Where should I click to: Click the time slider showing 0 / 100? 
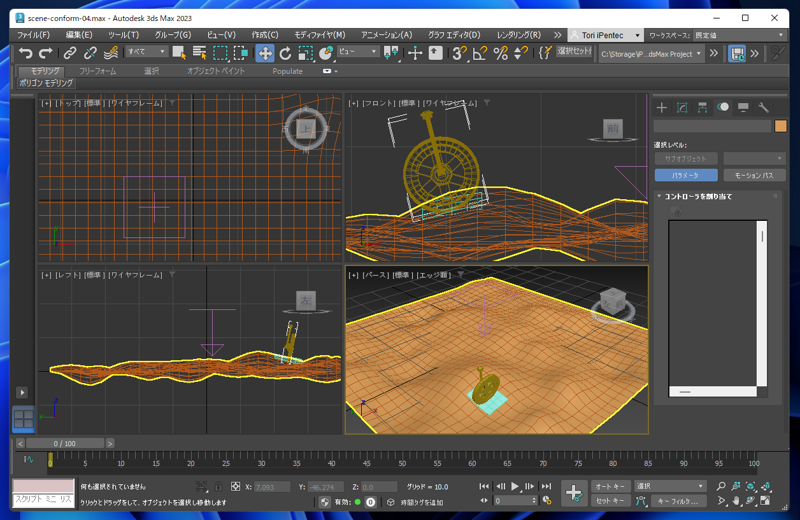click(65, 443)
